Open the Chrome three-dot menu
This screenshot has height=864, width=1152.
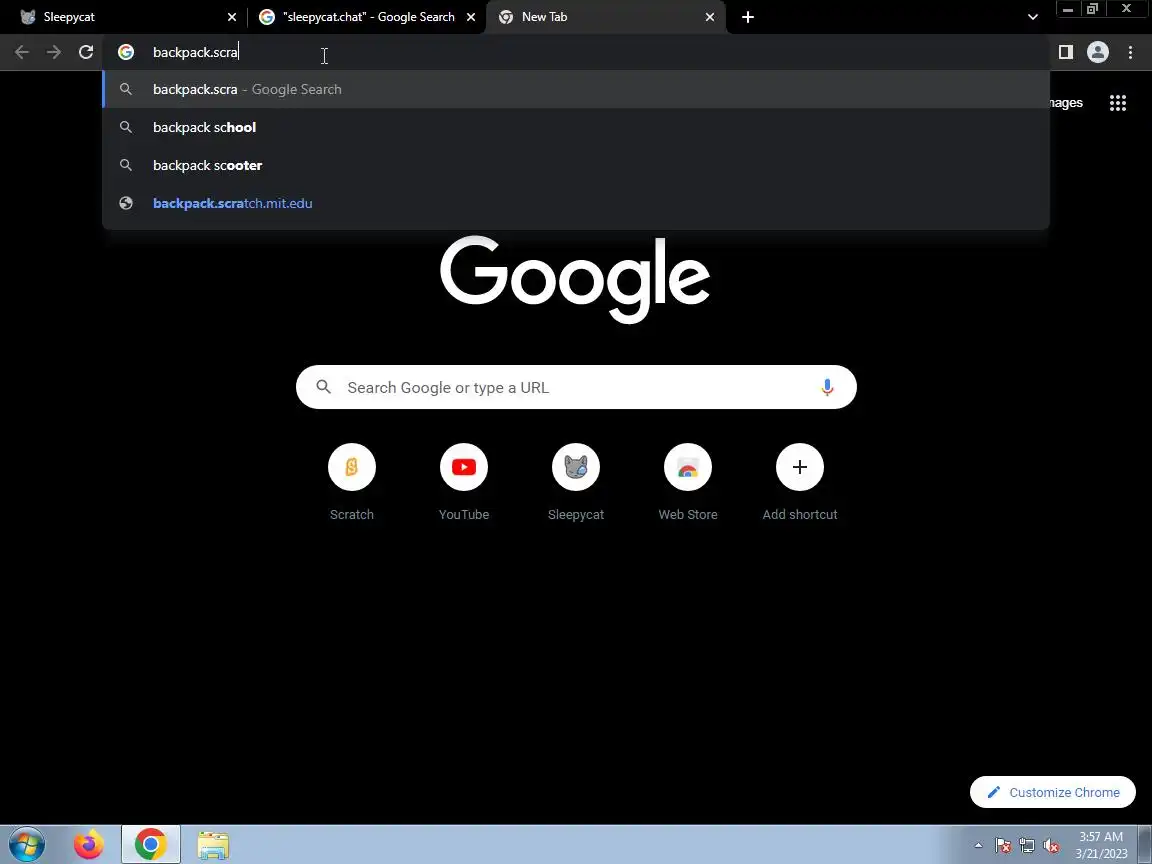point(1130,51)
